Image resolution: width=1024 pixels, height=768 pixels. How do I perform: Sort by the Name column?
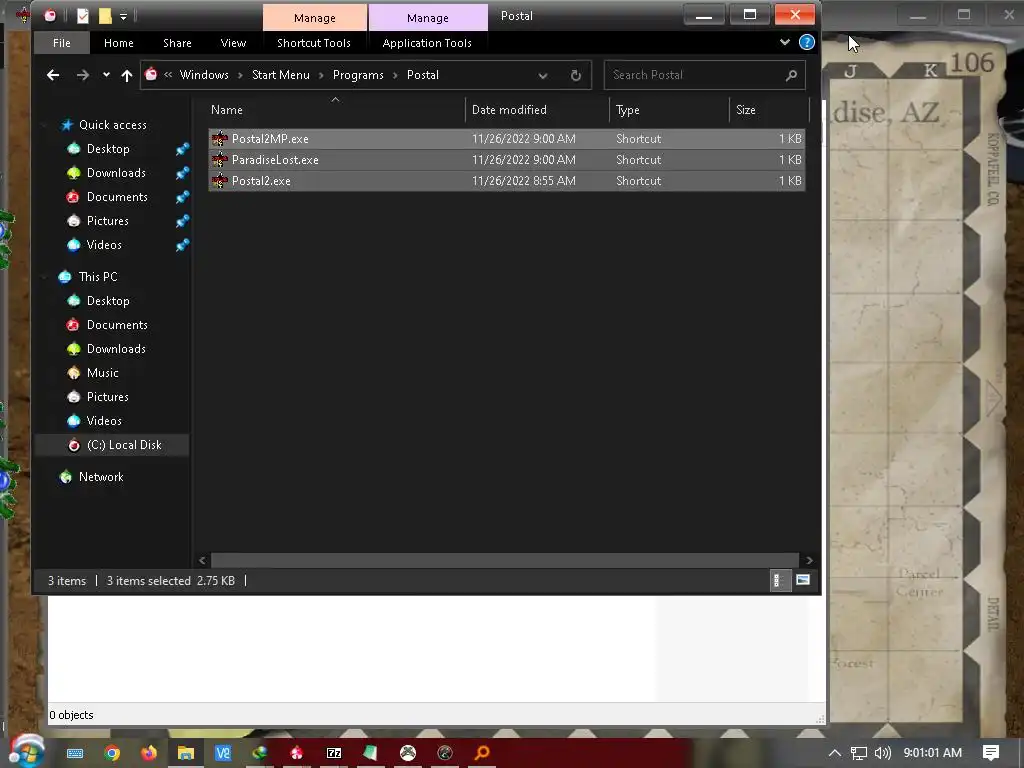pyautogui.click(x=335, y=110)
